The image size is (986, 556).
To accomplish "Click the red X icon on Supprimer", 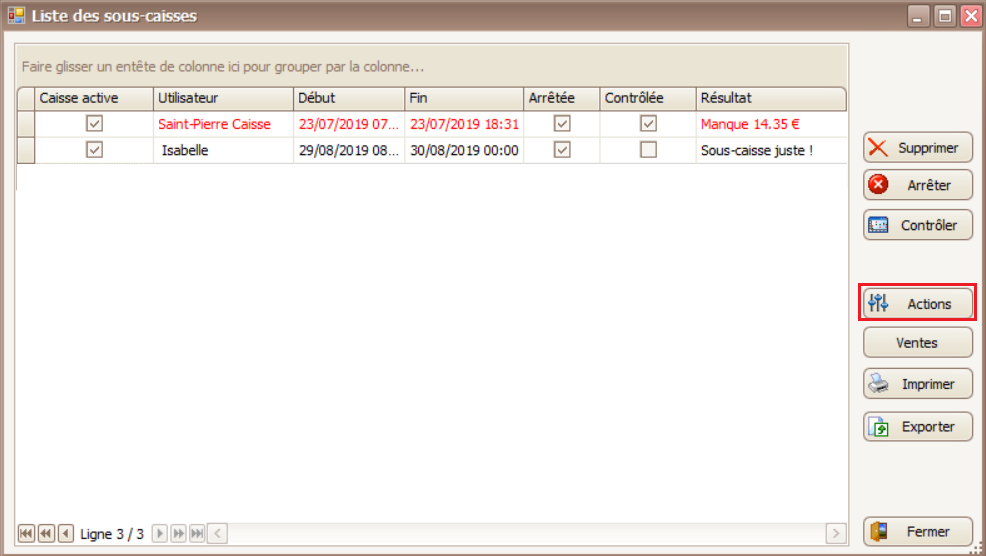I will 878,148.
